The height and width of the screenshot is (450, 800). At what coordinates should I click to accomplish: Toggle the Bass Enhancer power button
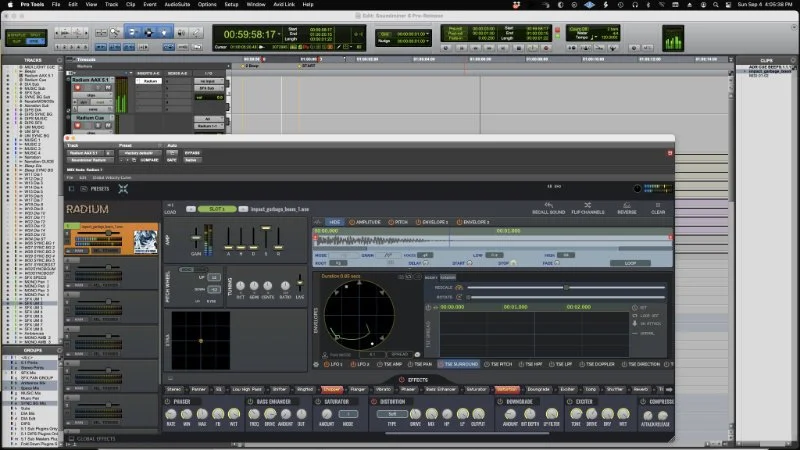251,402
